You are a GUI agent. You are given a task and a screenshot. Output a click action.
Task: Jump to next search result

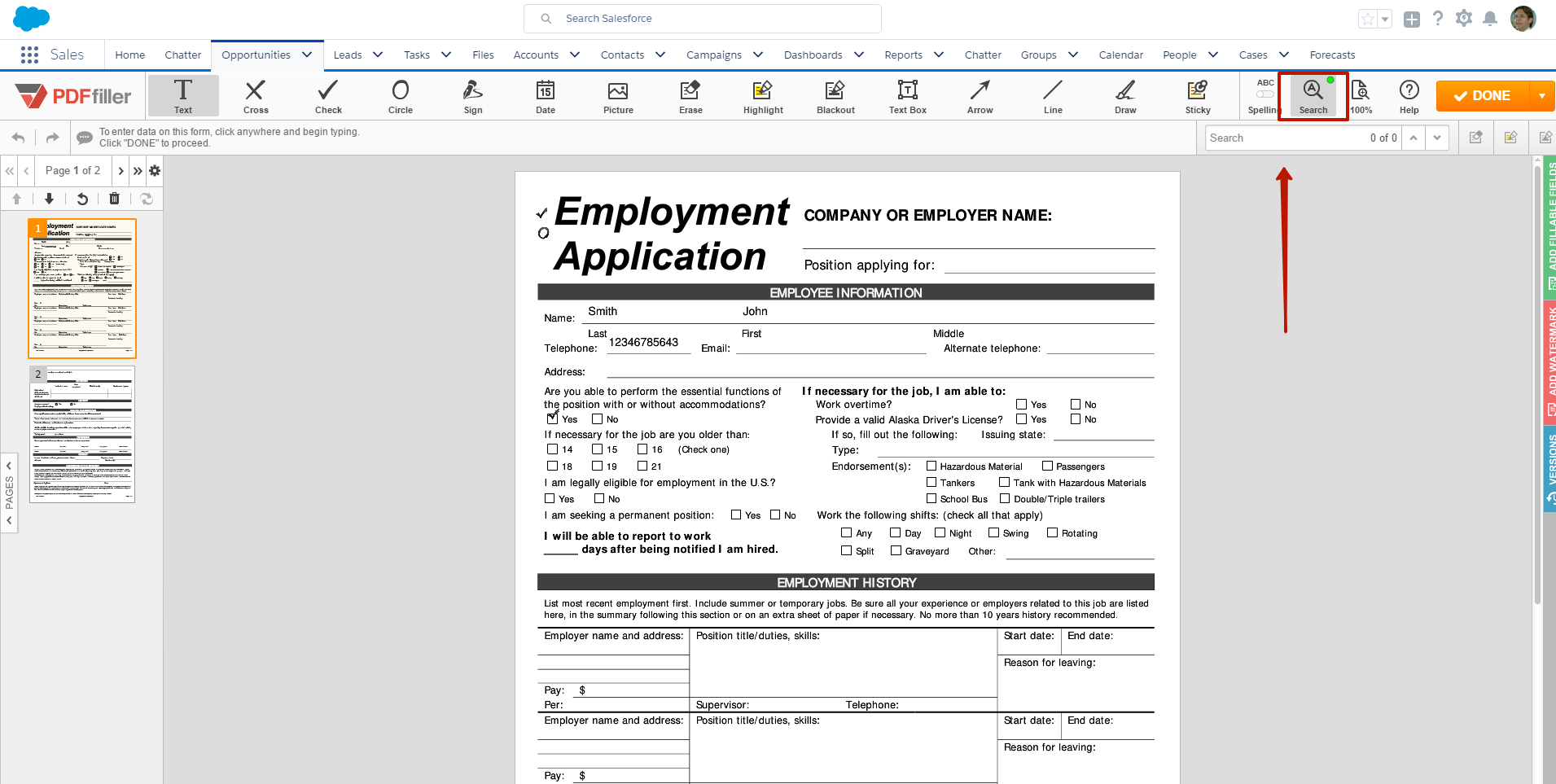(1437, 138)
